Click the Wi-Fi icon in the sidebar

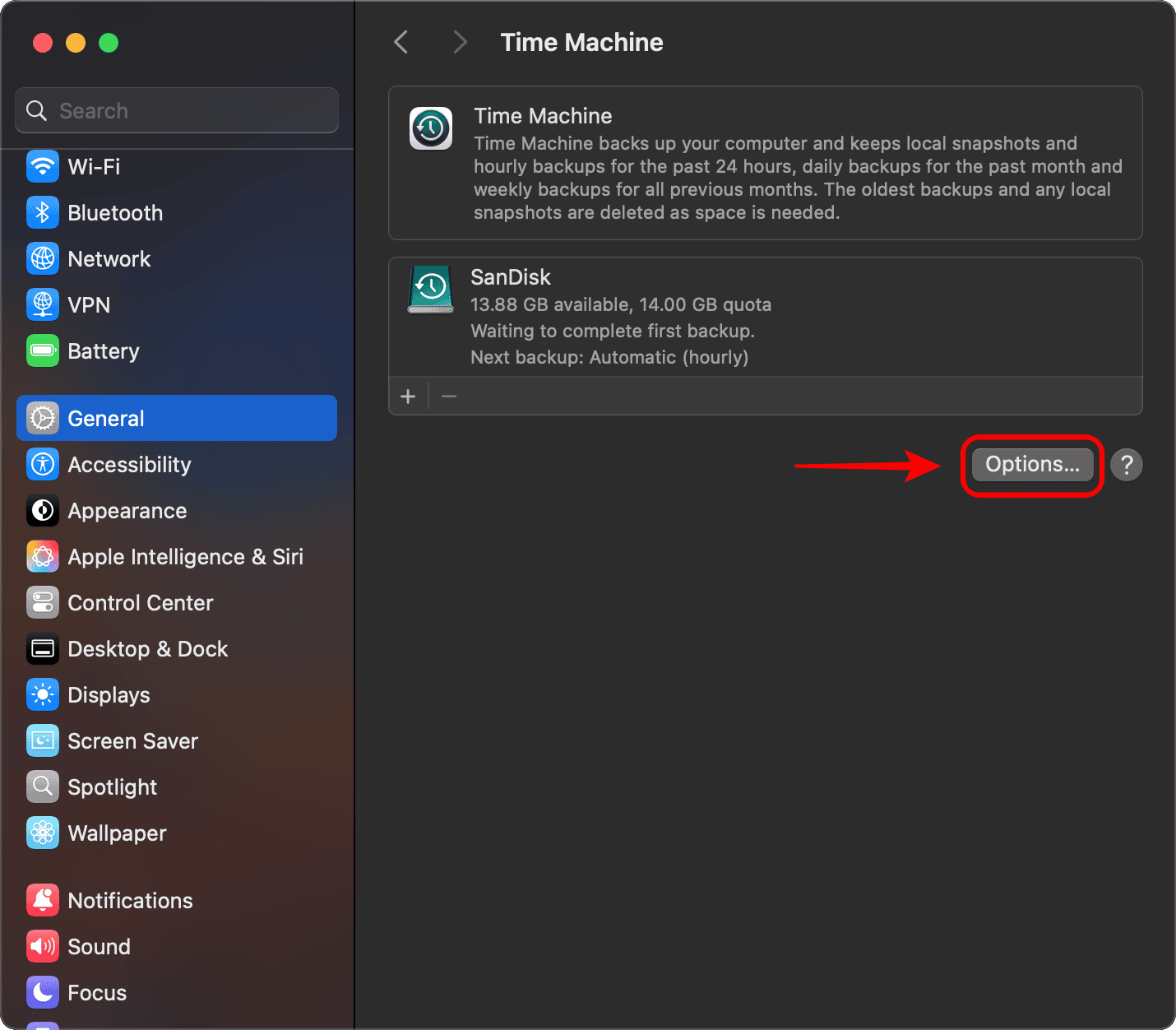pyautogui.click(x=43, y=167)
